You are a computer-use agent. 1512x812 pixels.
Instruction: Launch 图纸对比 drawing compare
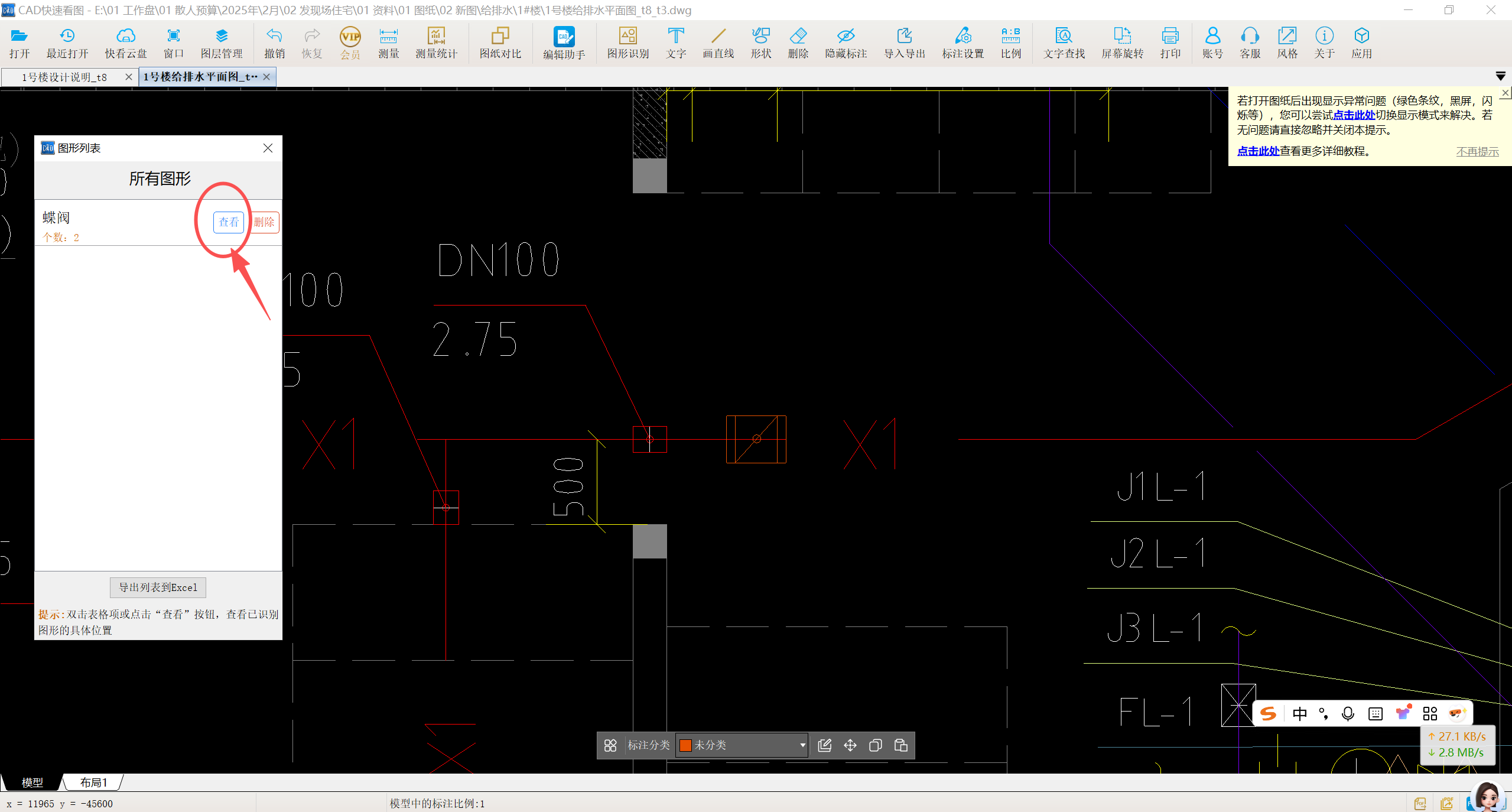coord(500,43)
